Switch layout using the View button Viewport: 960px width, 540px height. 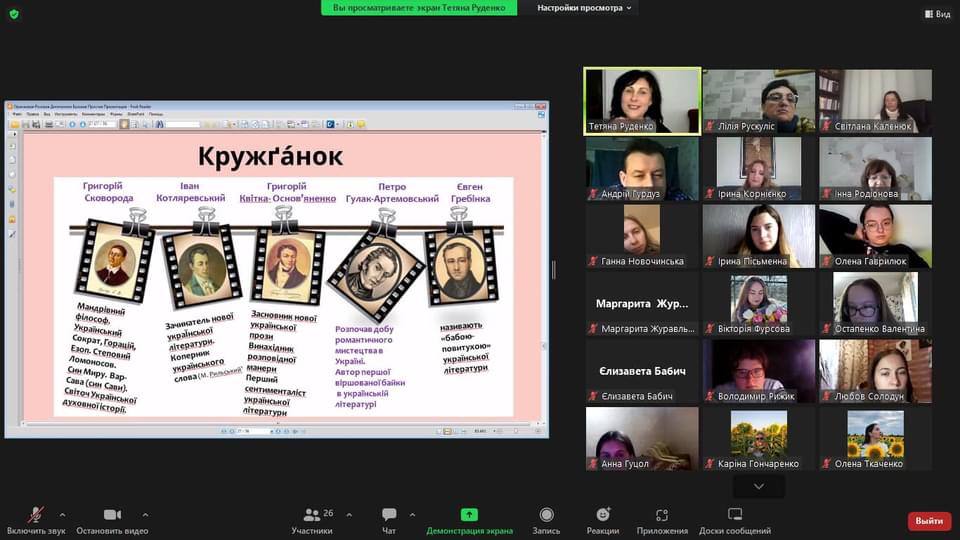pos(936,14)
